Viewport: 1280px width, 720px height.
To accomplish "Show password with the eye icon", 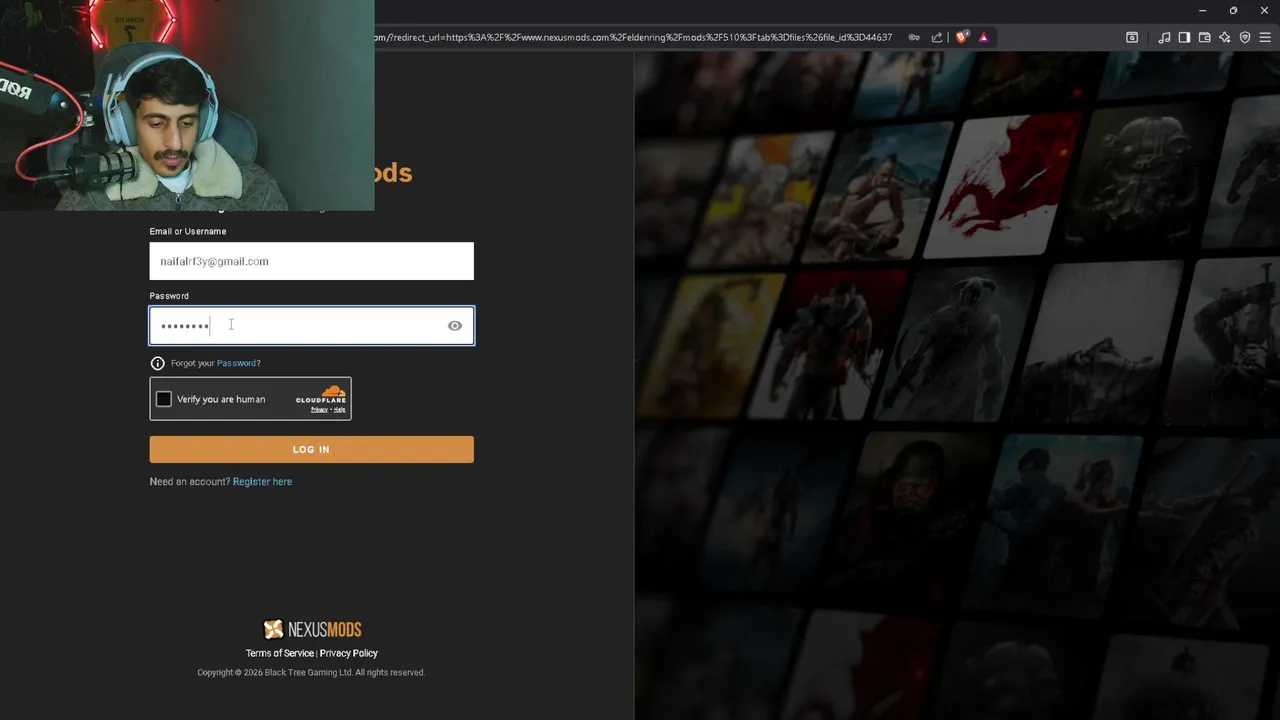I will pyautogui.click(x=455, y=325).
